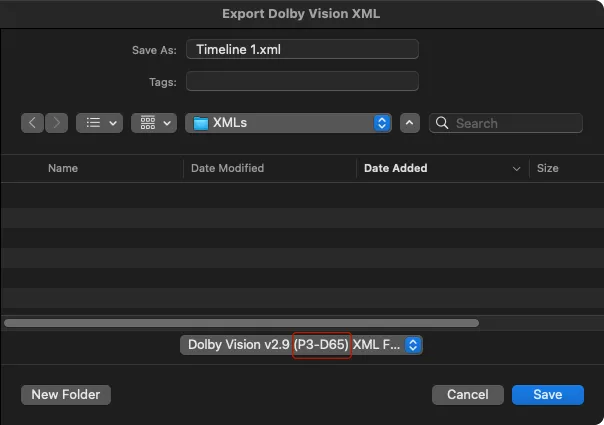
Task: Sort files by Date Added column
Action: [x=396, y=168]
